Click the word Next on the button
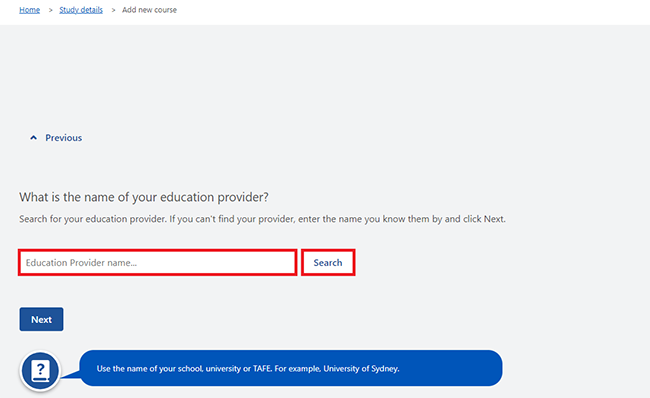Image resolution: width=650 pixels, height=398 pixels. (x=41, y=320)
